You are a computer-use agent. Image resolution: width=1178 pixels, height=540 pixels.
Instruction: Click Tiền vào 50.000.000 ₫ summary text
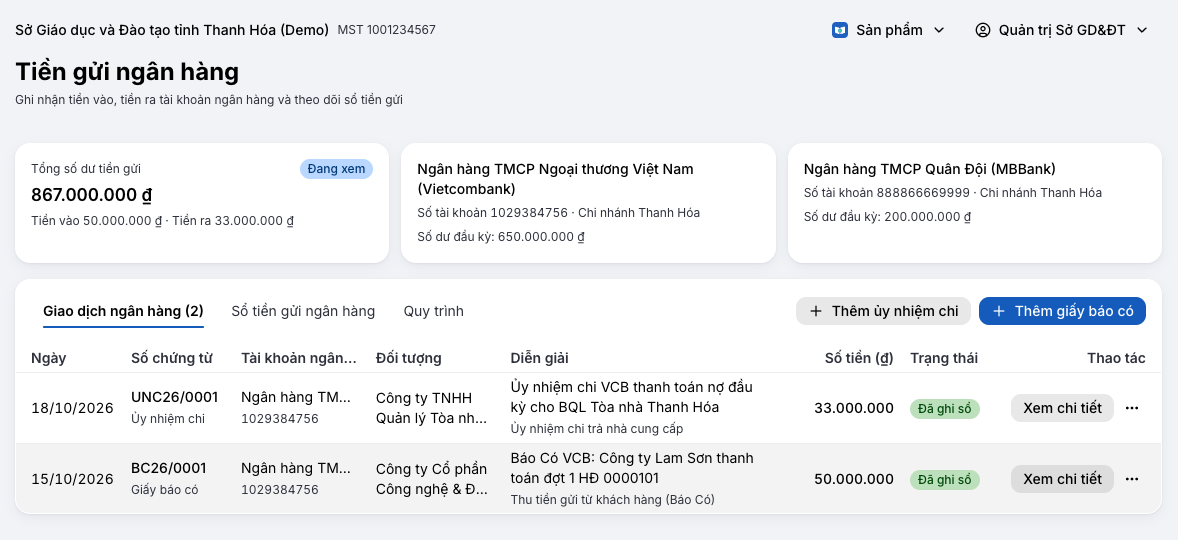(x=97, y=221)
